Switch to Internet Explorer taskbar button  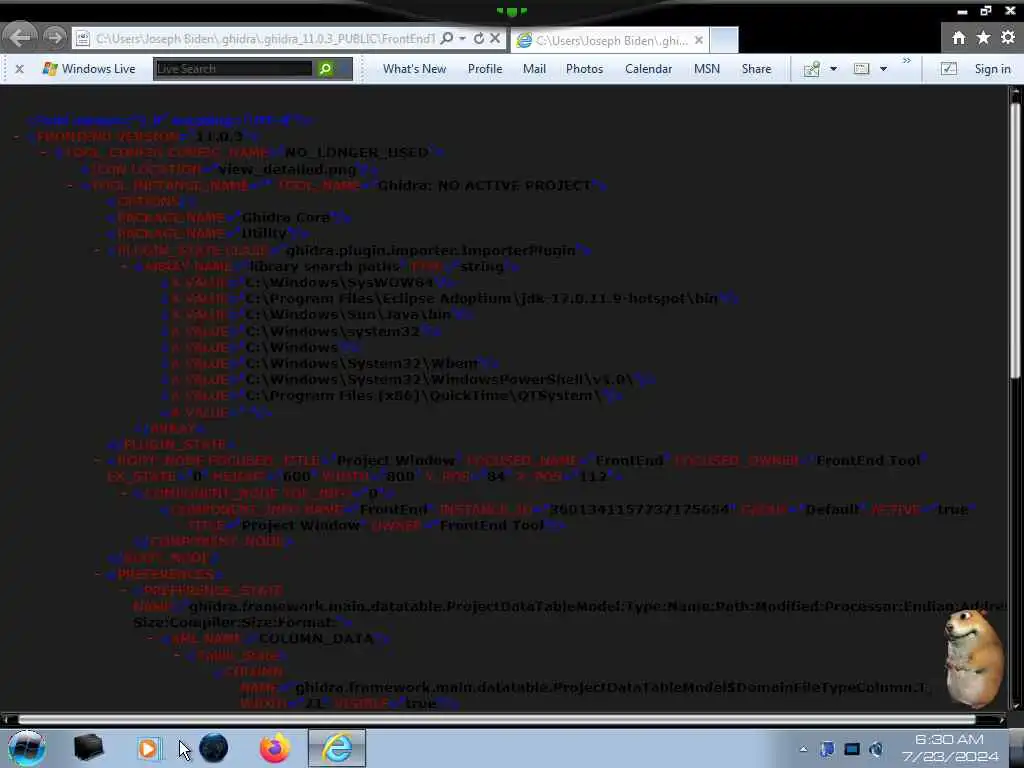[x=336, y=748]
